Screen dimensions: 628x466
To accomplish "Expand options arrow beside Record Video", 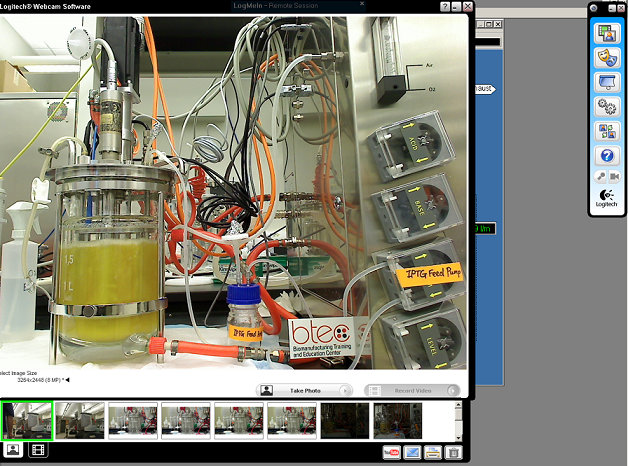I will tap(452, 391).
